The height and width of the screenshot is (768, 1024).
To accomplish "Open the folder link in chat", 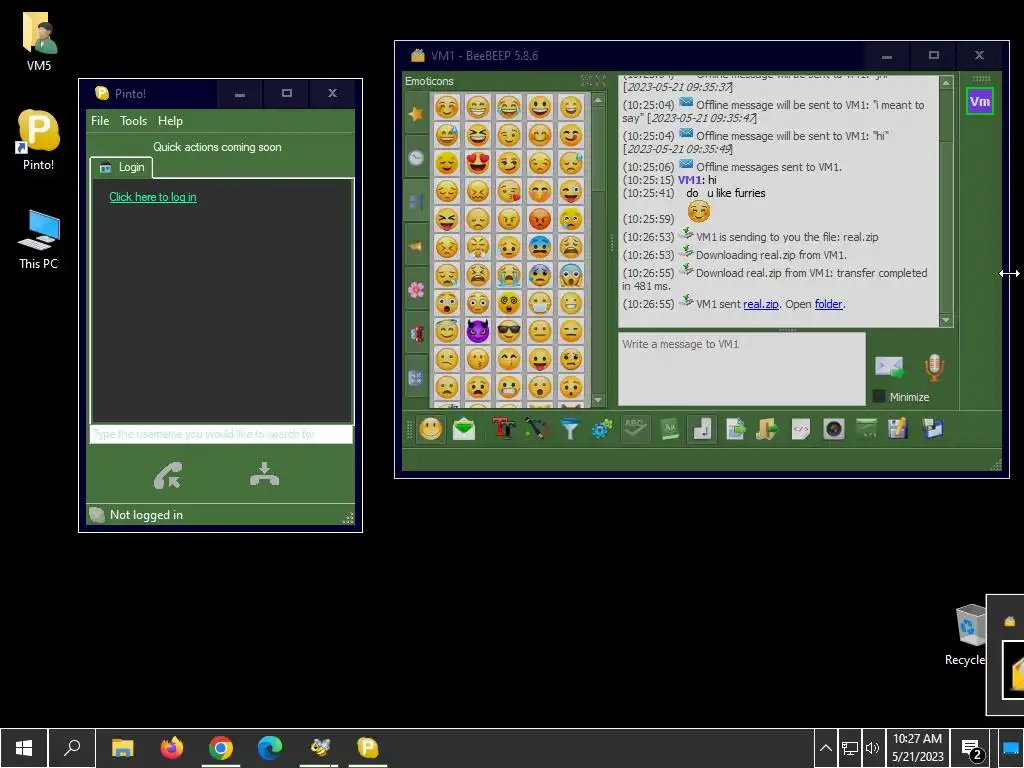I will tap(829, 304).
